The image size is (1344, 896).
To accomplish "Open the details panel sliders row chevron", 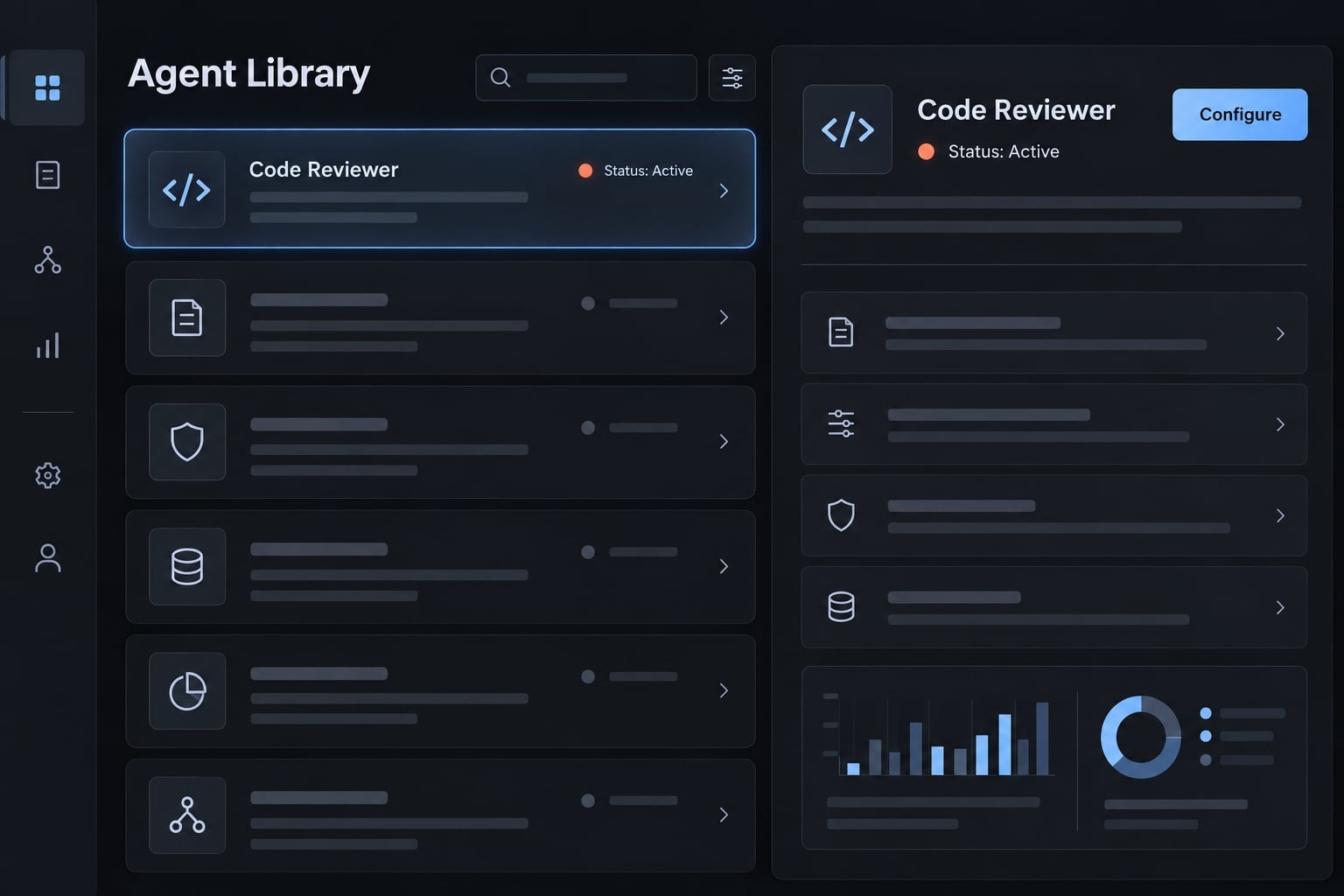I will (1280, 424).
